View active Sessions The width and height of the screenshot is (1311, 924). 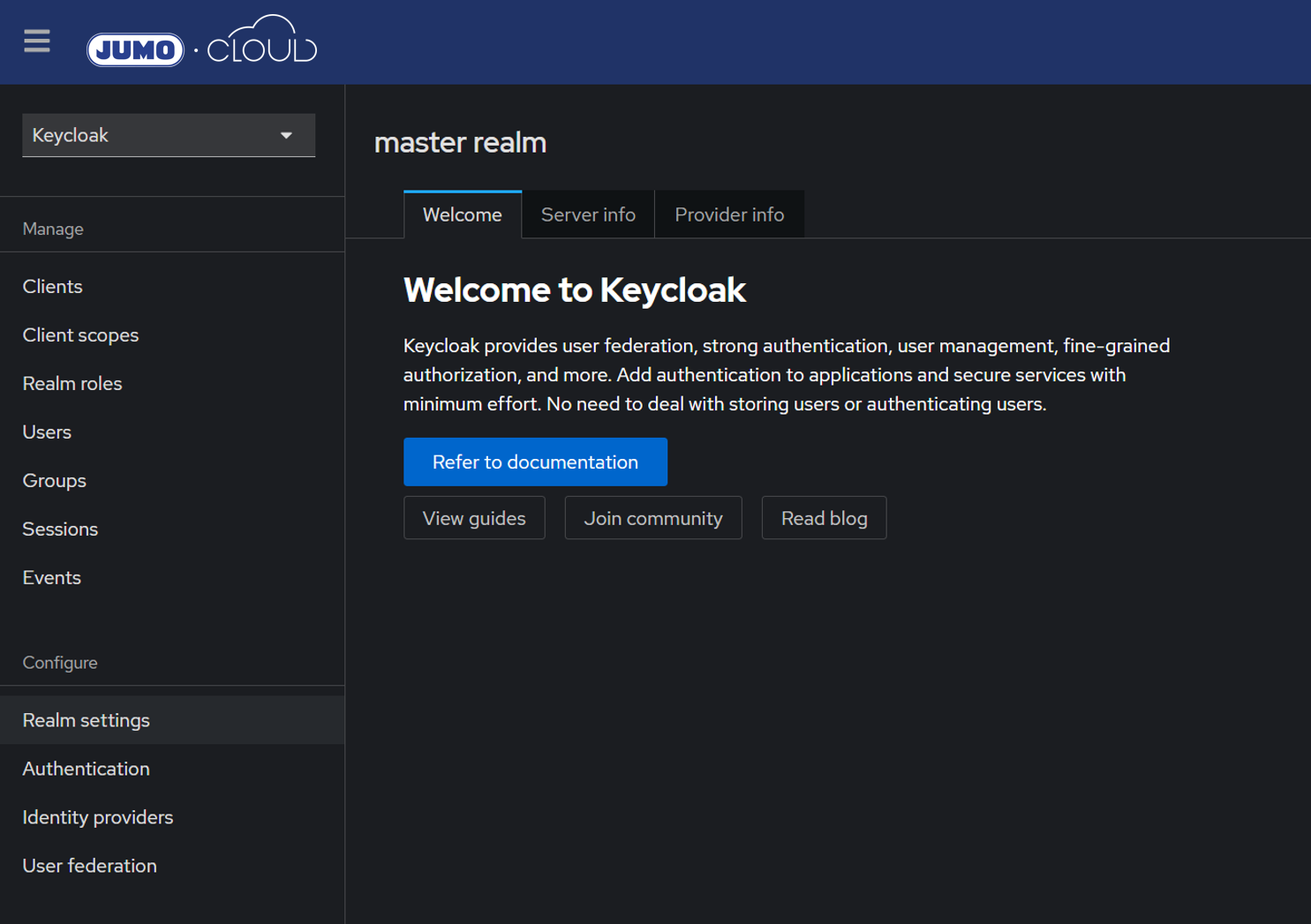click(x=60, y=530)
